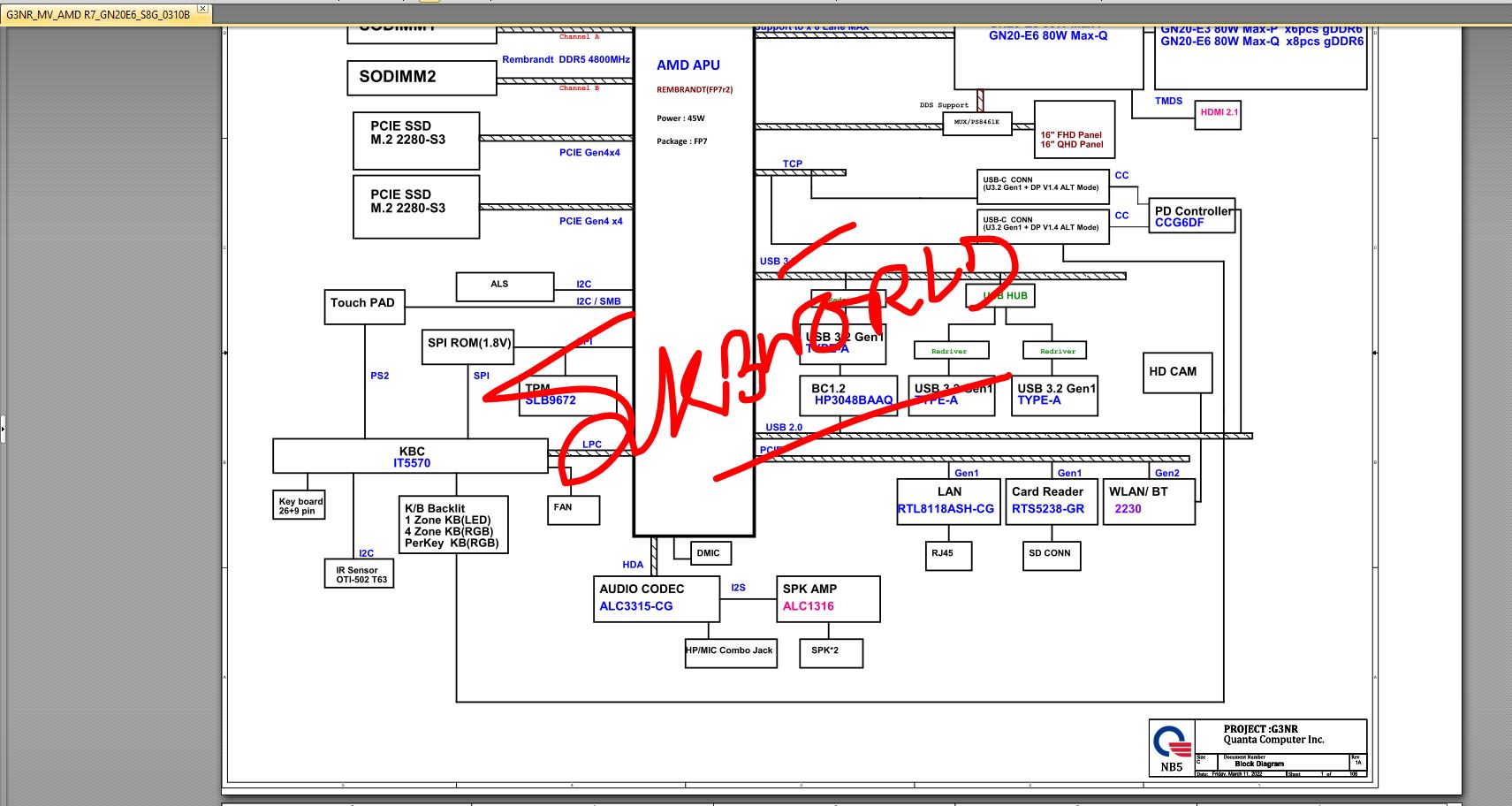The height and width of the screenshot is (806, 1512).
Task: Select the IR Sensor OTI-502 T63 block
Action: (x=360, y=574)
